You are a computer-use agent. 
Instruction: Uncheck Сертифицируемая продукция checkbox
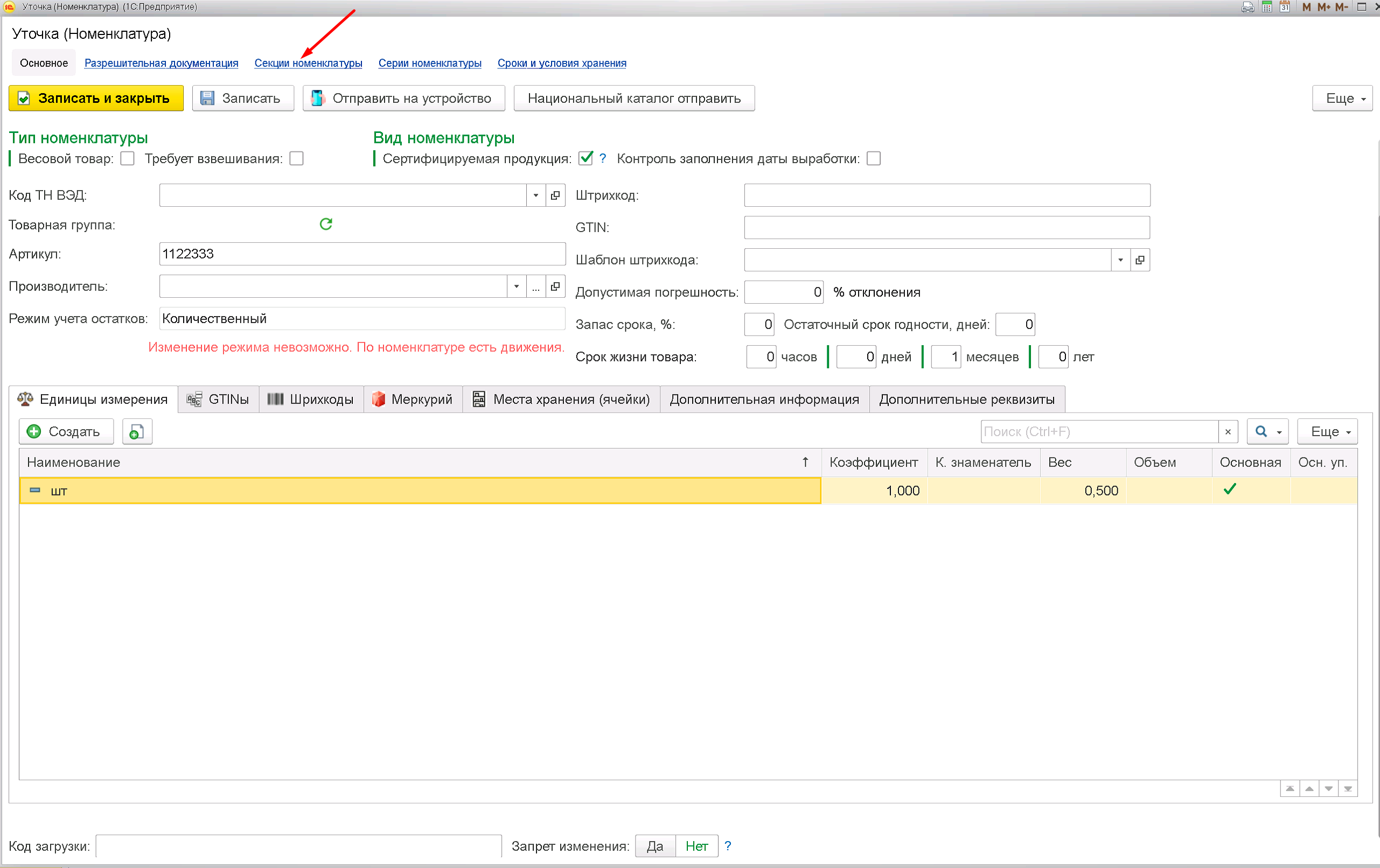[586, 158]
